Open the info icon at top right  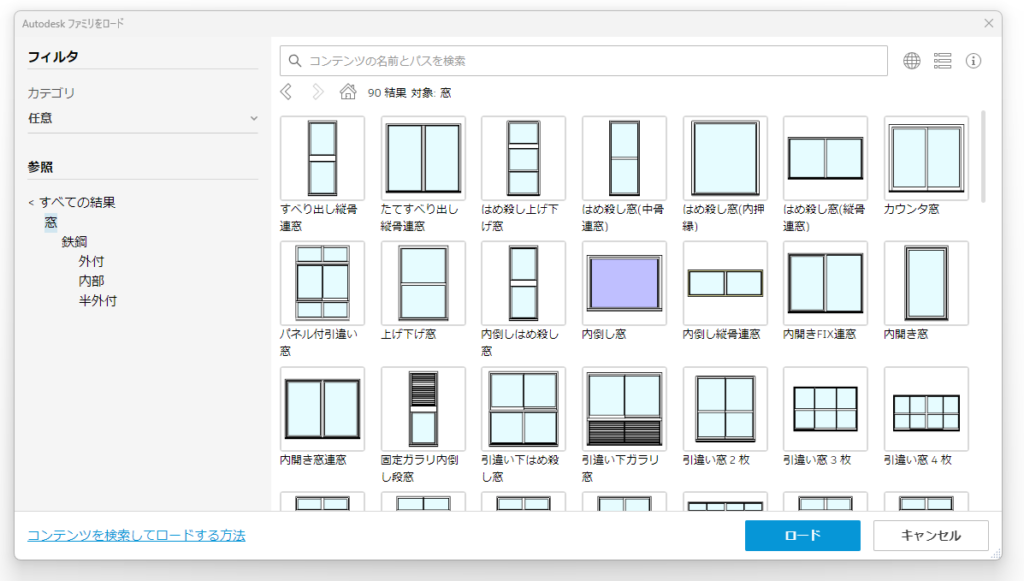pyautogui.click(x=973, y=61)
